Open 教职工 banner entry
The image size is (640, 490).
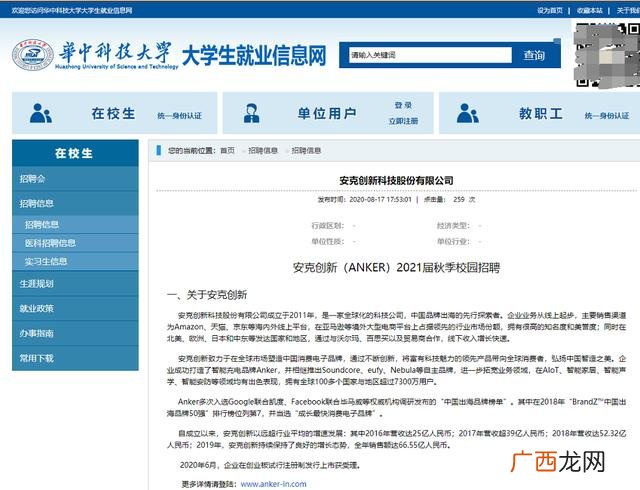click(x=541, y=113)
